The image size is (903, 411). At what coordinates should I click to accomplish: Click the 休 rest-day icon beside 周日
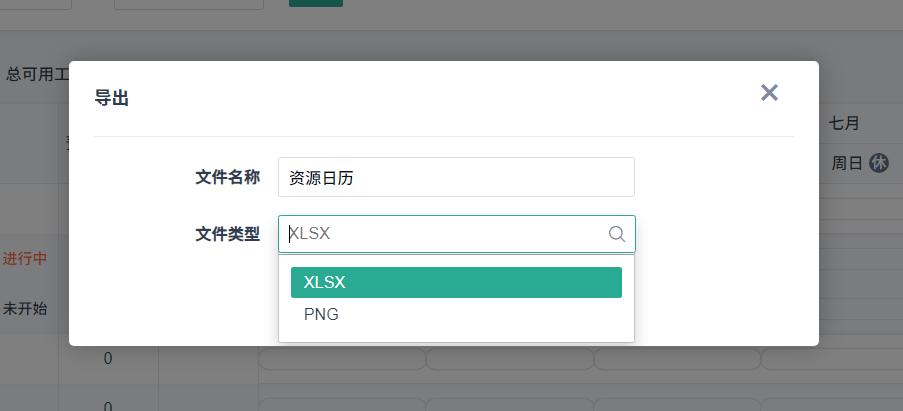878,163
